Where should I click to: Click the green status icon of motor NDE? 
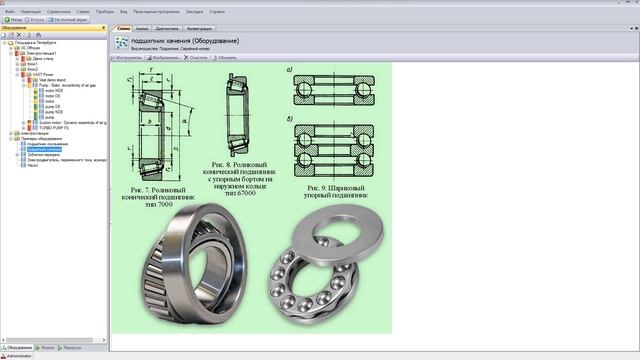(36, 91)
